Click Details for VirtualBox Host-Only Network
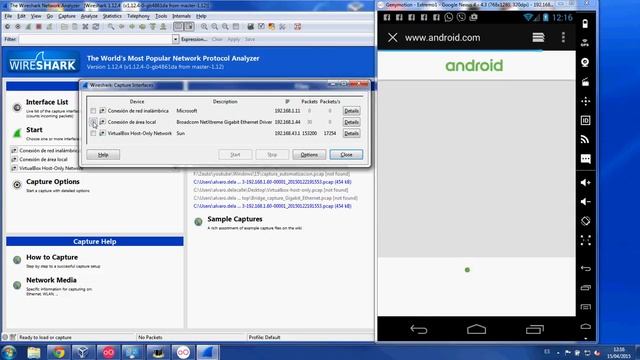This screenshot has width=640, height=360. click(351, 133)
